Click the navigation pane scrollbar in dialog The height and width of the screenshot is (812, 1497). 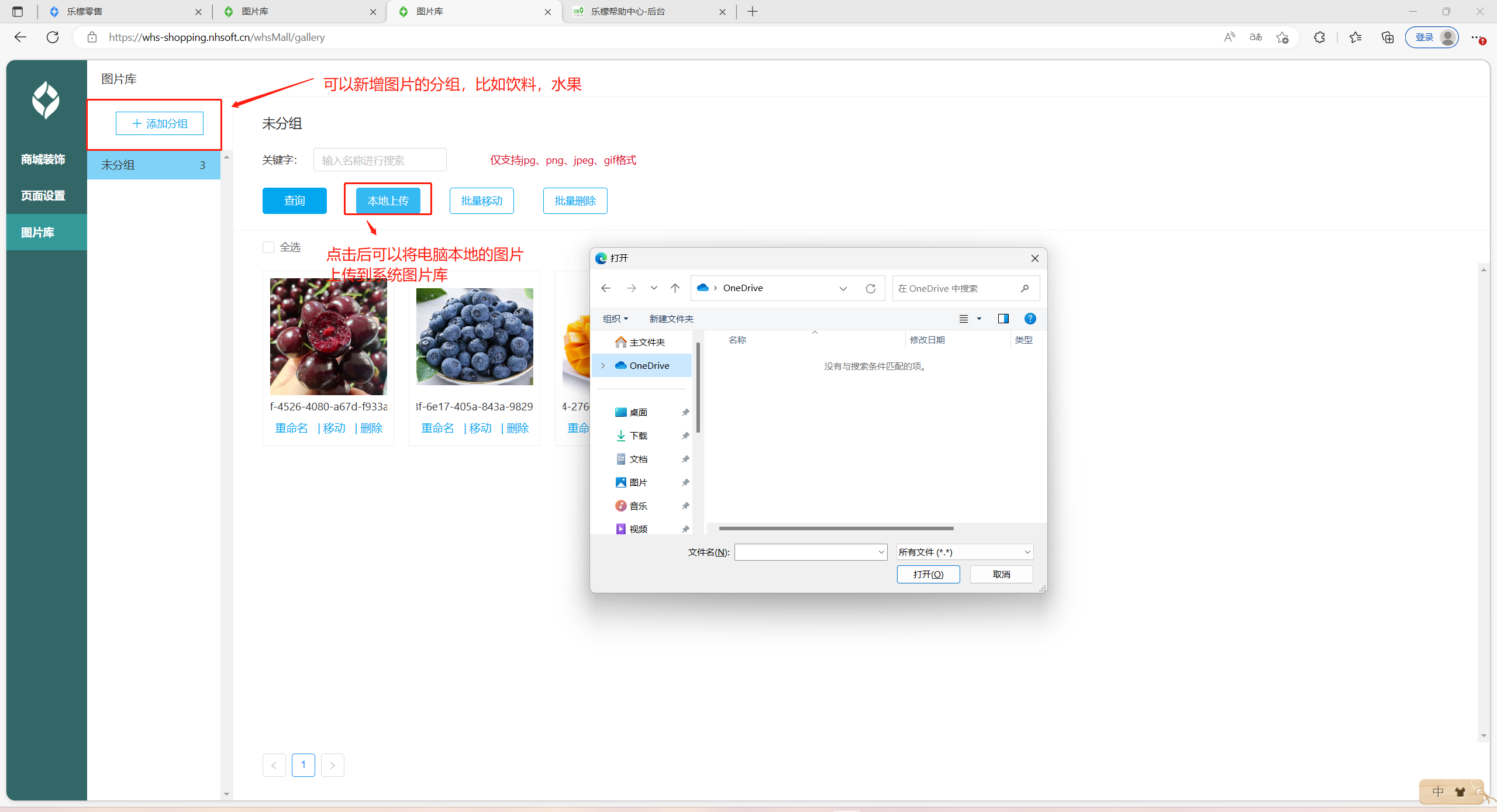[698, 387]
